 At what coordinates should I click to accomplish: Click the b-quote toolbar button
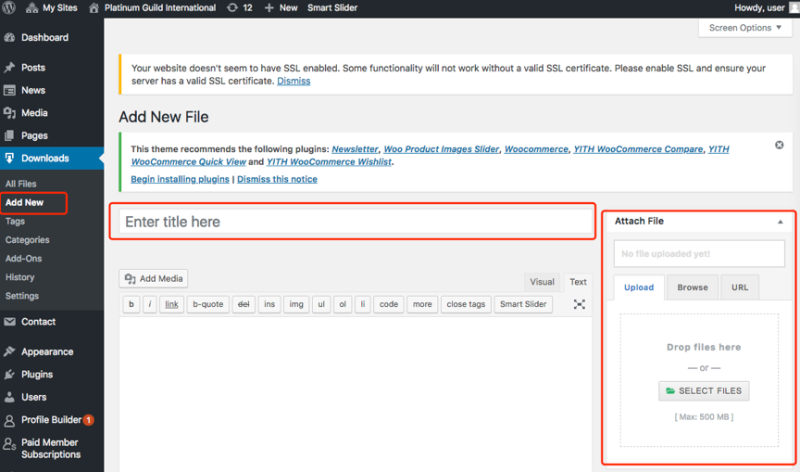(x=208, y=304)
